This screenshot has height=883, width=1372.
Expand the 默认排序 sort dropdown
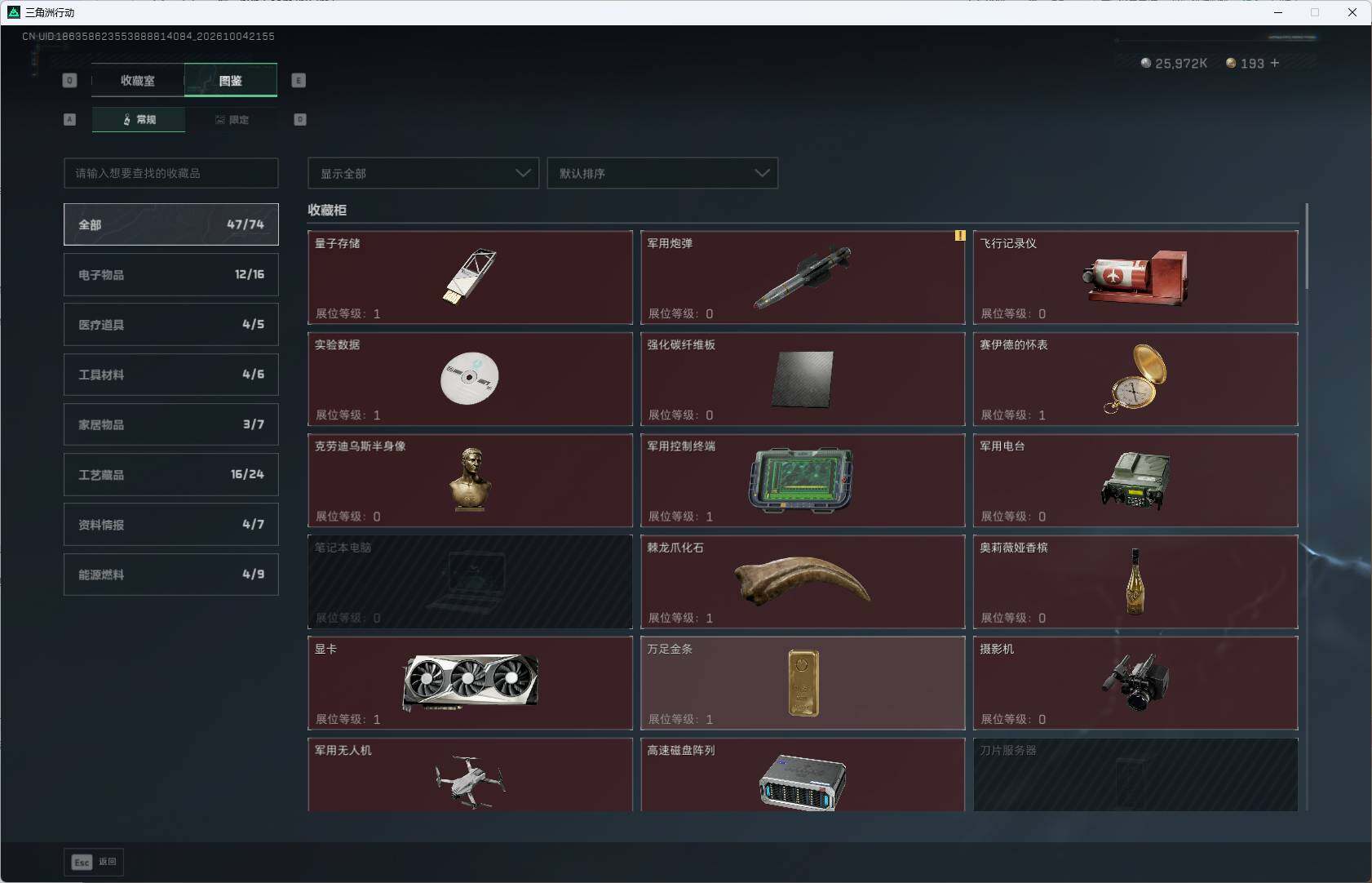pos(662,173)
